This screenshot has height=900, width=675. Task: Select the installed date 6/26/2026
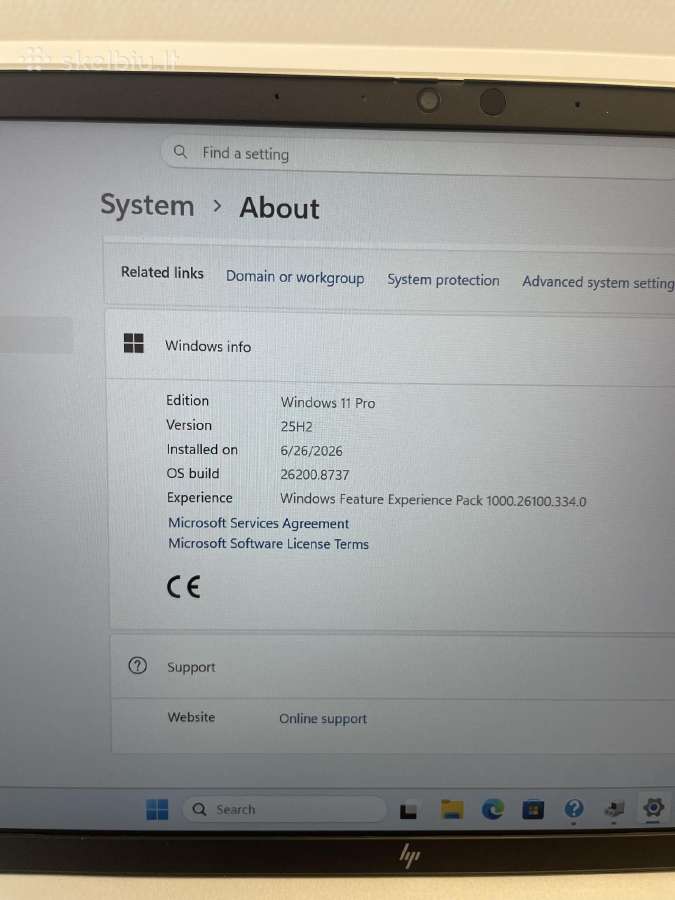[x=311, y=451]
